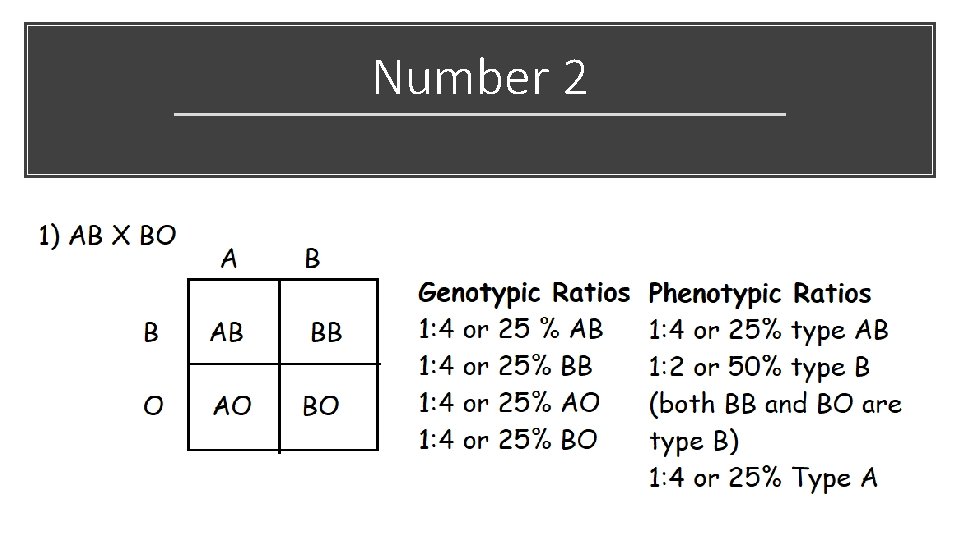Click row label B left of the square
This screenshot has height=540, width=960.
click(151, 332)
